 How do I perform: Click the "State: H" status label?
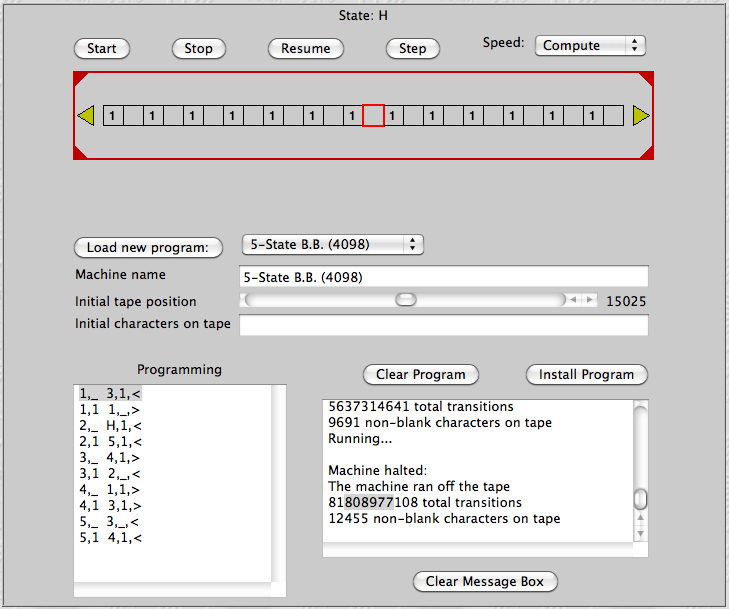pos(363,15)
